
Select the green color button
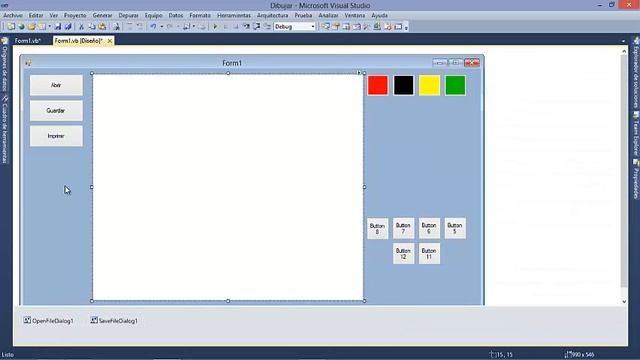[x=455, y=85]
